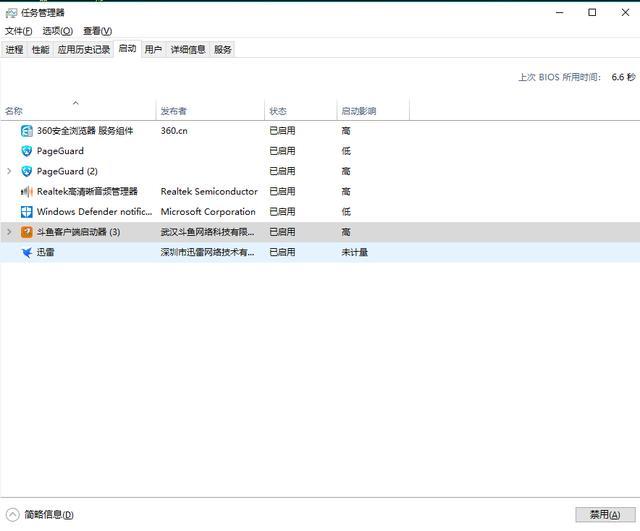Select the 斗鱼客户端启动器 (3) row name
The height and width of the screenshot is (531, 640).
point(78,232)
